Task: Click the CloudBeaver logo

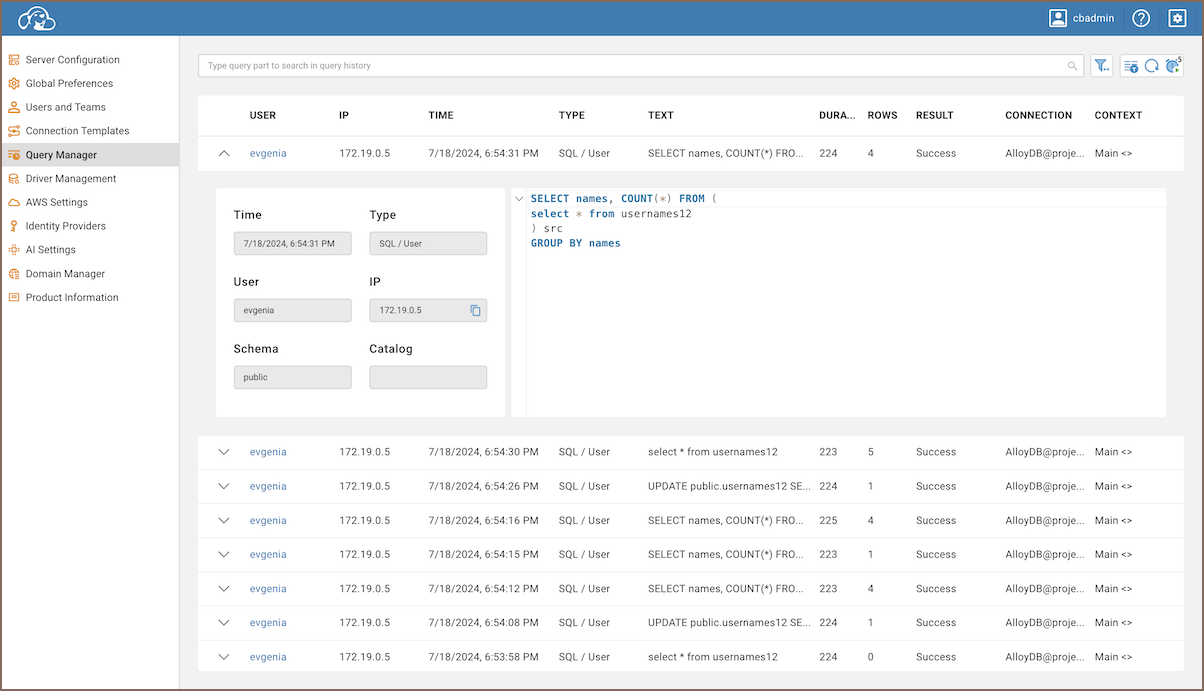Action: [x=37, y=18]
